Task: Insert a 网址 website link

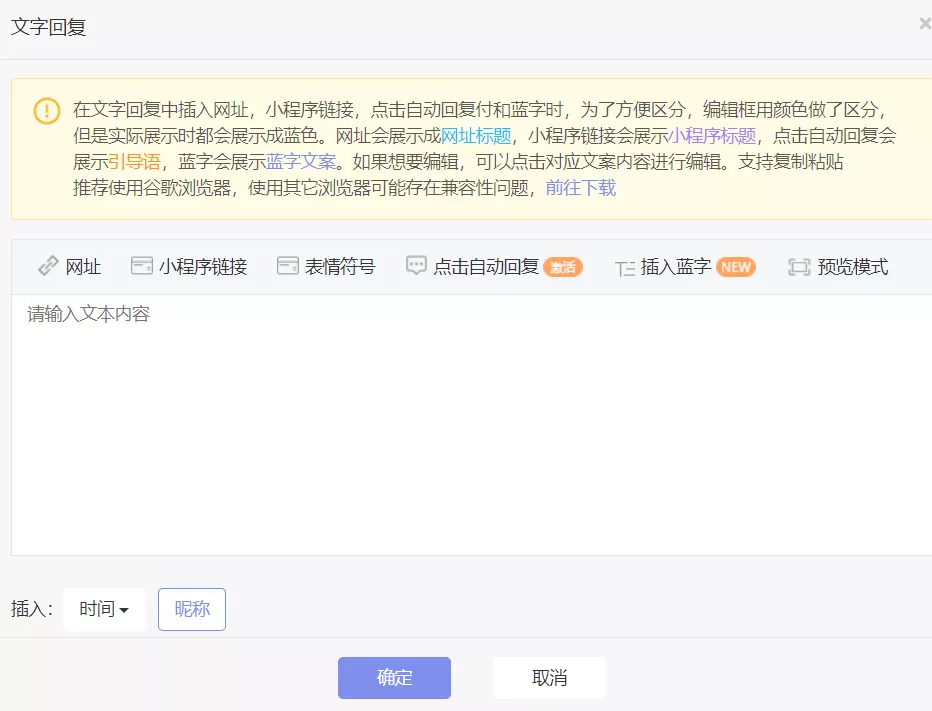Action: pos(67,267)
